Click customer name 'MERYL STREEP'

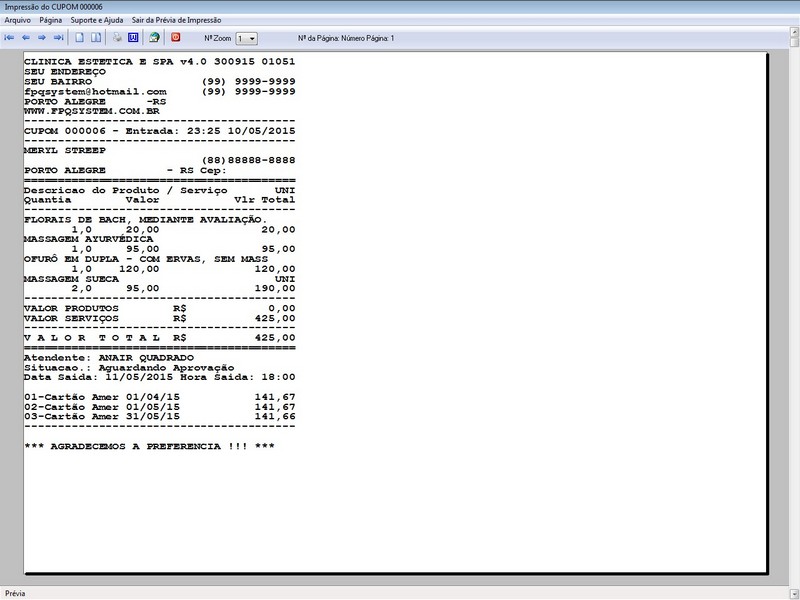pos(65,151)
